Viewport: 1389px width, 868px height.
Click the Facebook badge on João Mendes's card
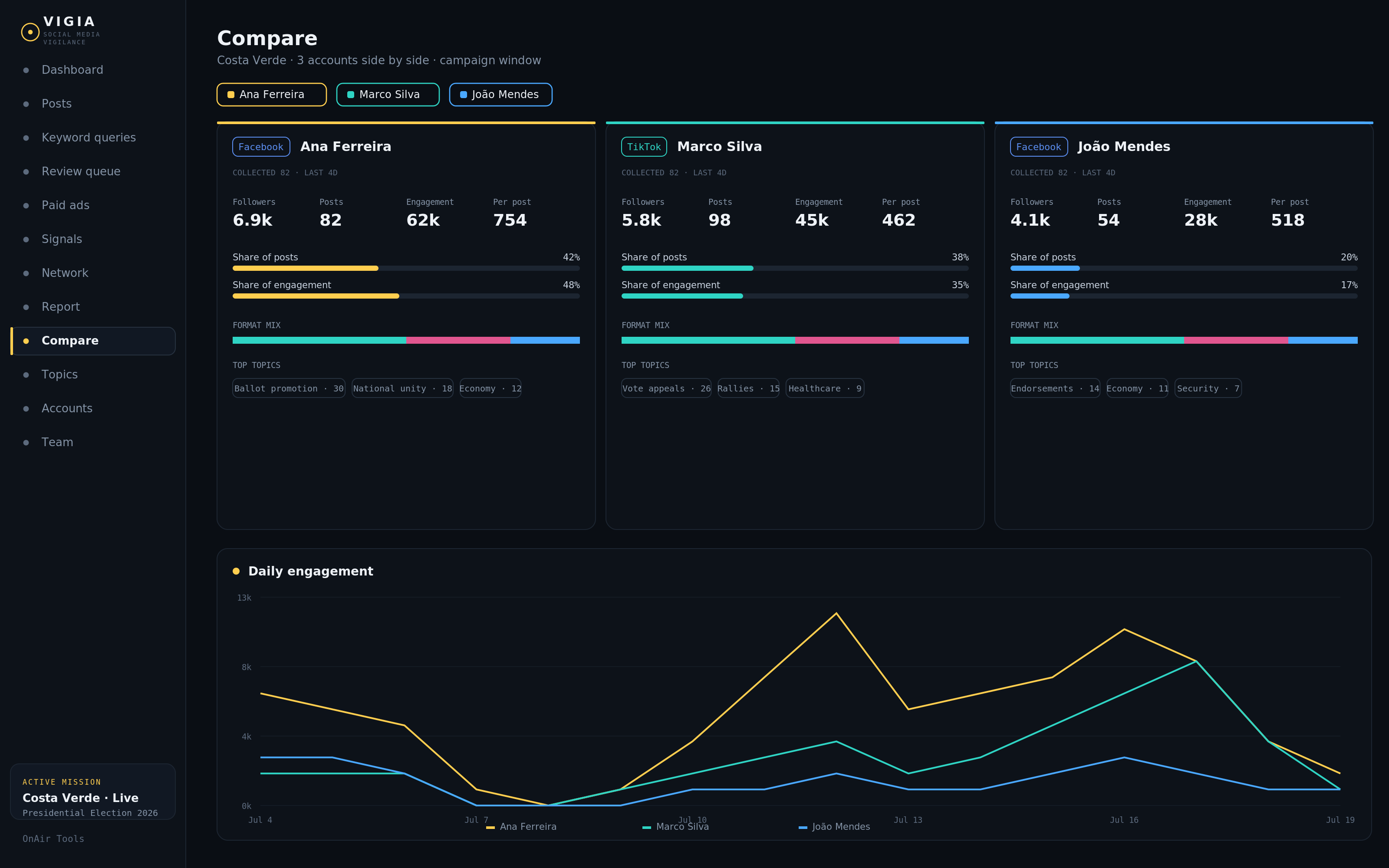tap(1039, 147)
